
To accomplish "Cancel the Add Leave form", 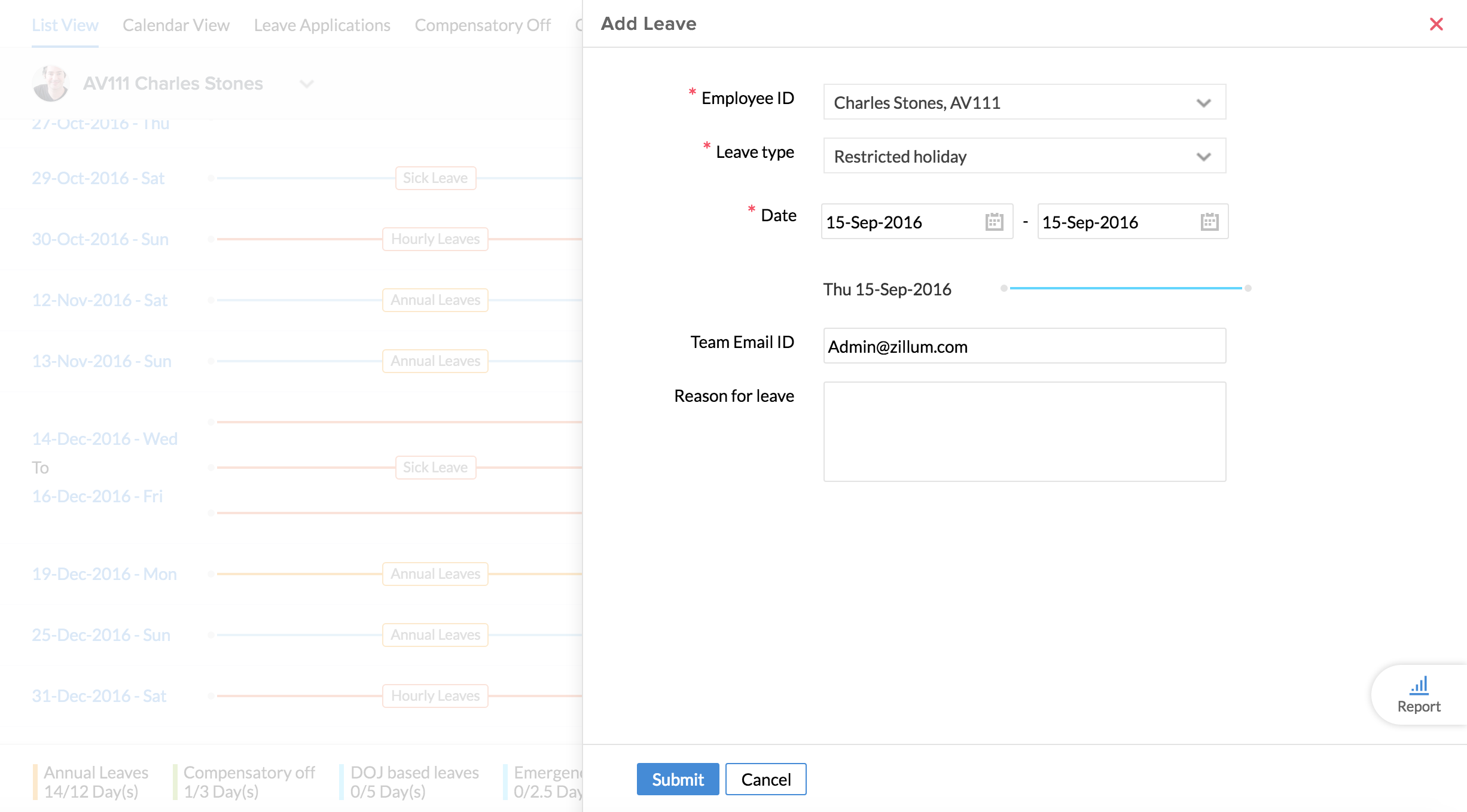I will [x=765, y=779].
